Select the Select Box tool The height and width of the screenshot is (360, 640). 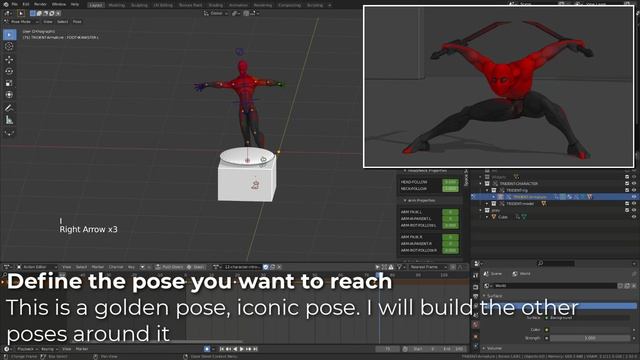pyautogui.click(x=9, y=35)
